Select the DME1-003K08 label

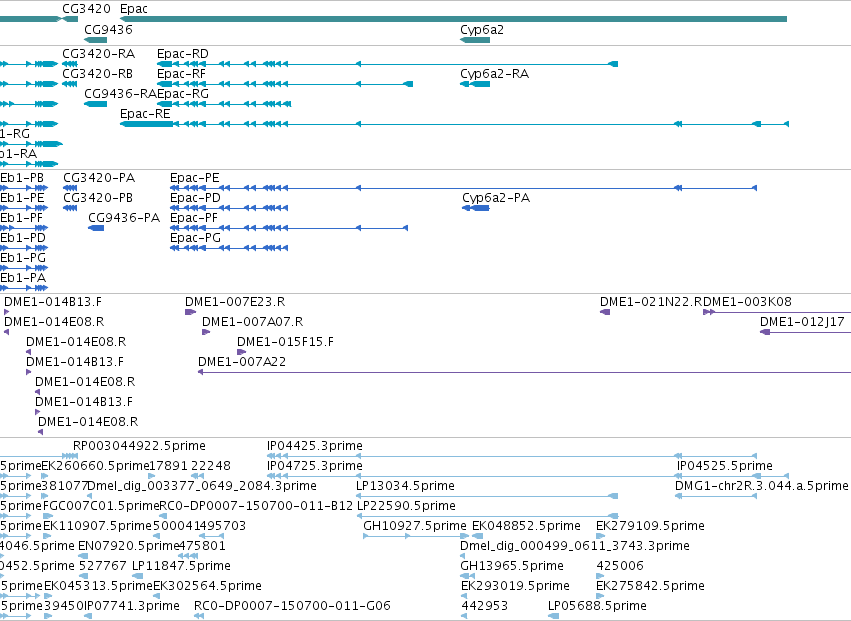[747, 302]
